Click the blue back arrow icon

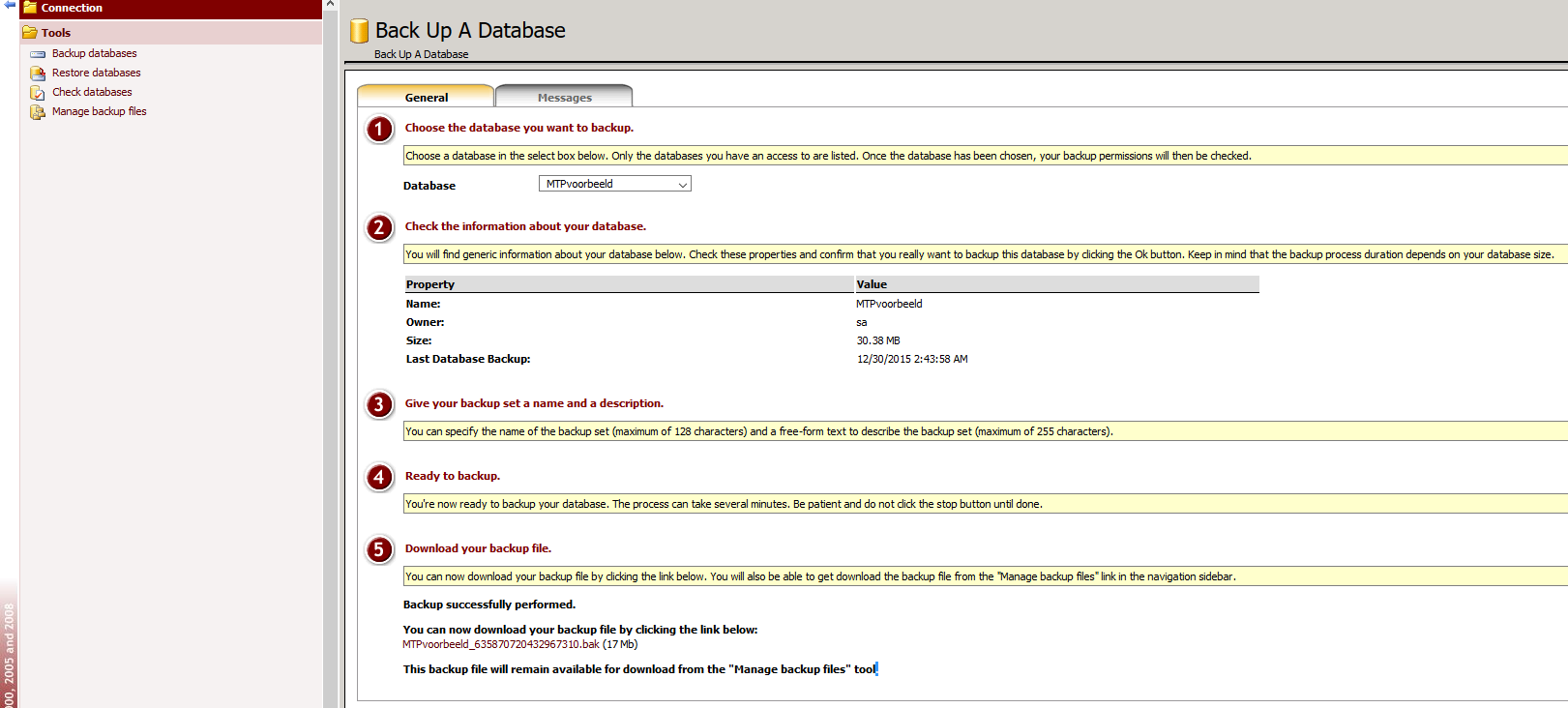tap(10, 5)
